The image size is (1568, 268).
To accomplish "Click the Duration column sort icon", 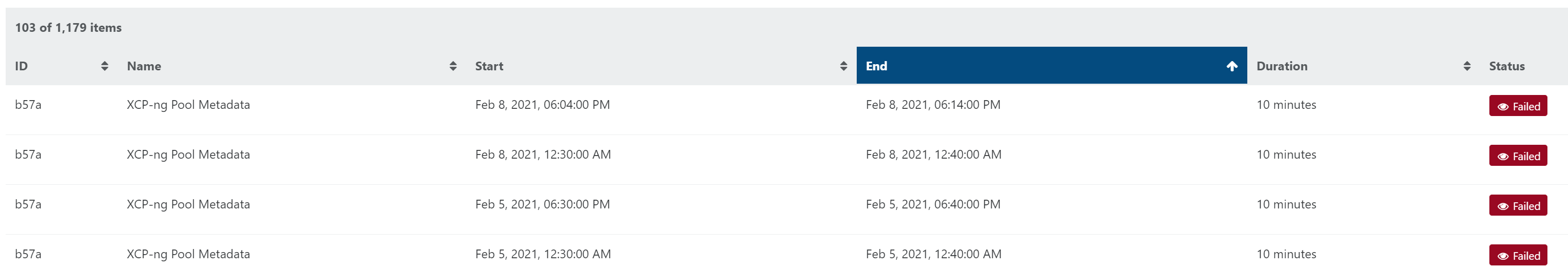I will (1467, 66).
